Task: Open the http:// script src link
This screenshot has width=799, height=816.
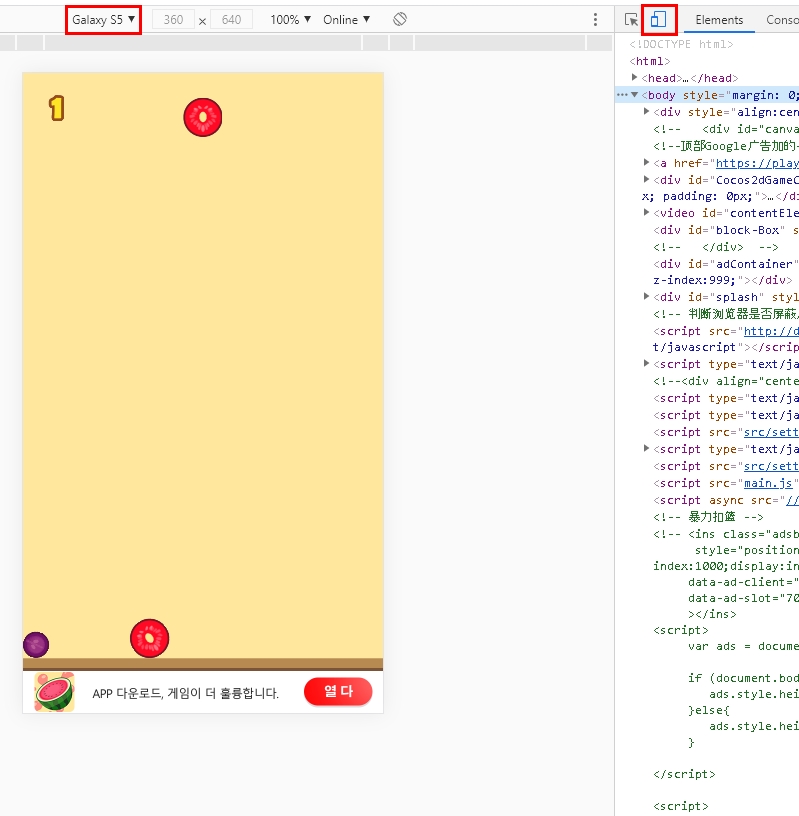Action: (771, 331)
